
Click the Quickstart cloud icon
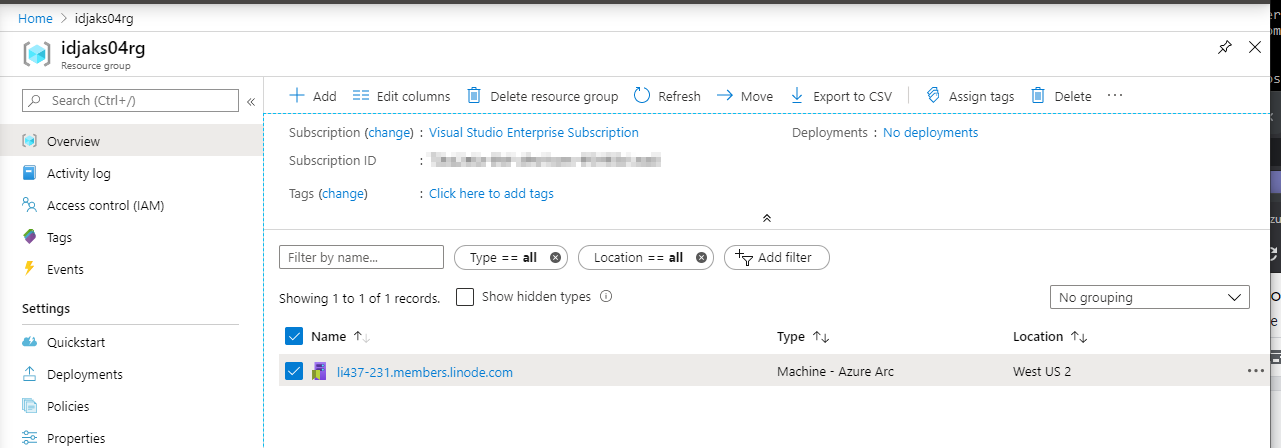29,342
